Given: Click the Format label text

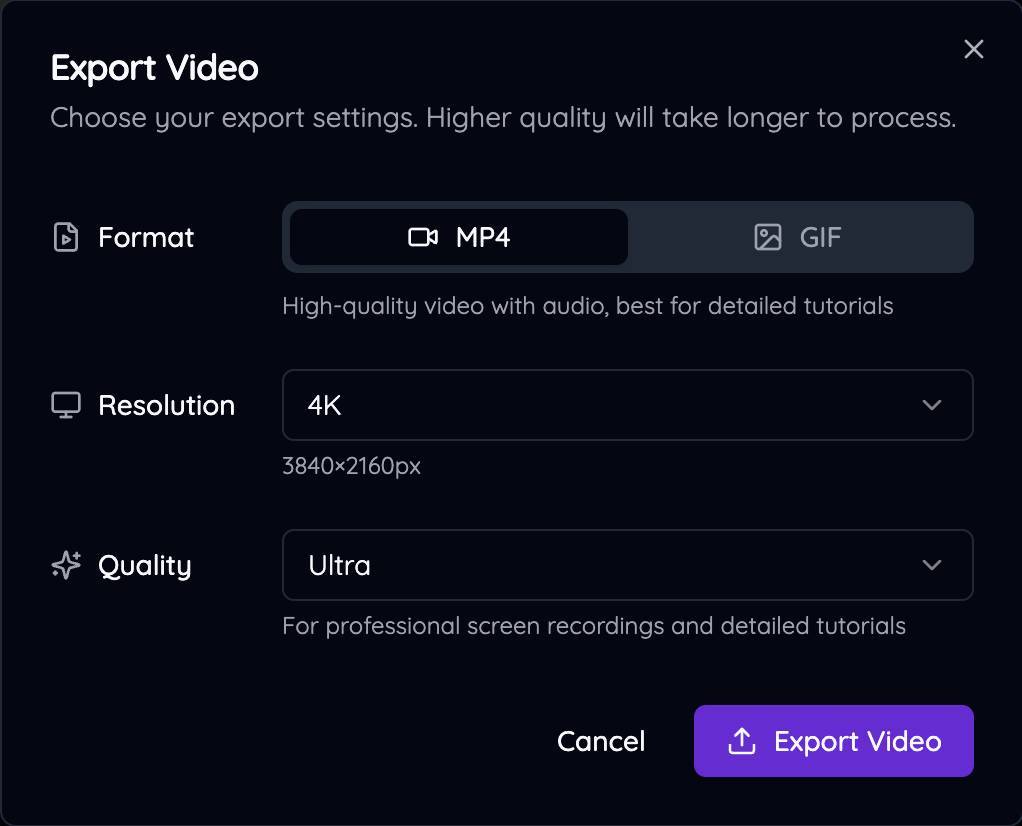Looking at the screenshot, I should click(146, 238).
